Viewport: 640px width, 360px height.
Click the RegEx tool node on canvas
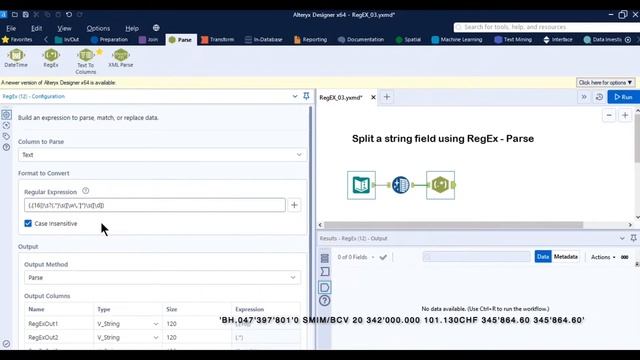pyautogui.click(x=440, y=185)
